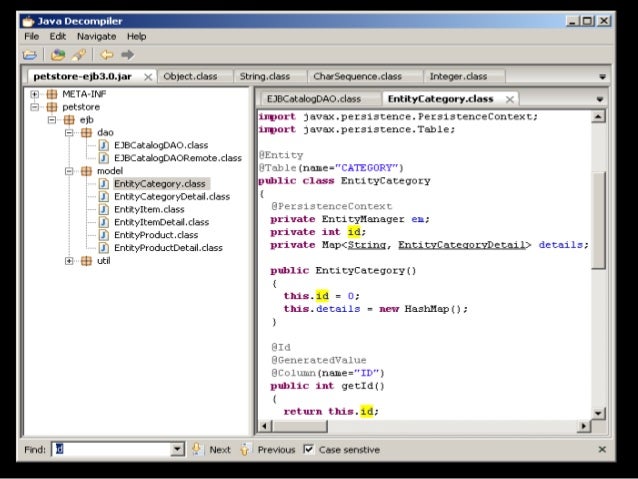Click the code view scroll right arrow
638x479 pixels.
pos(584,426)
